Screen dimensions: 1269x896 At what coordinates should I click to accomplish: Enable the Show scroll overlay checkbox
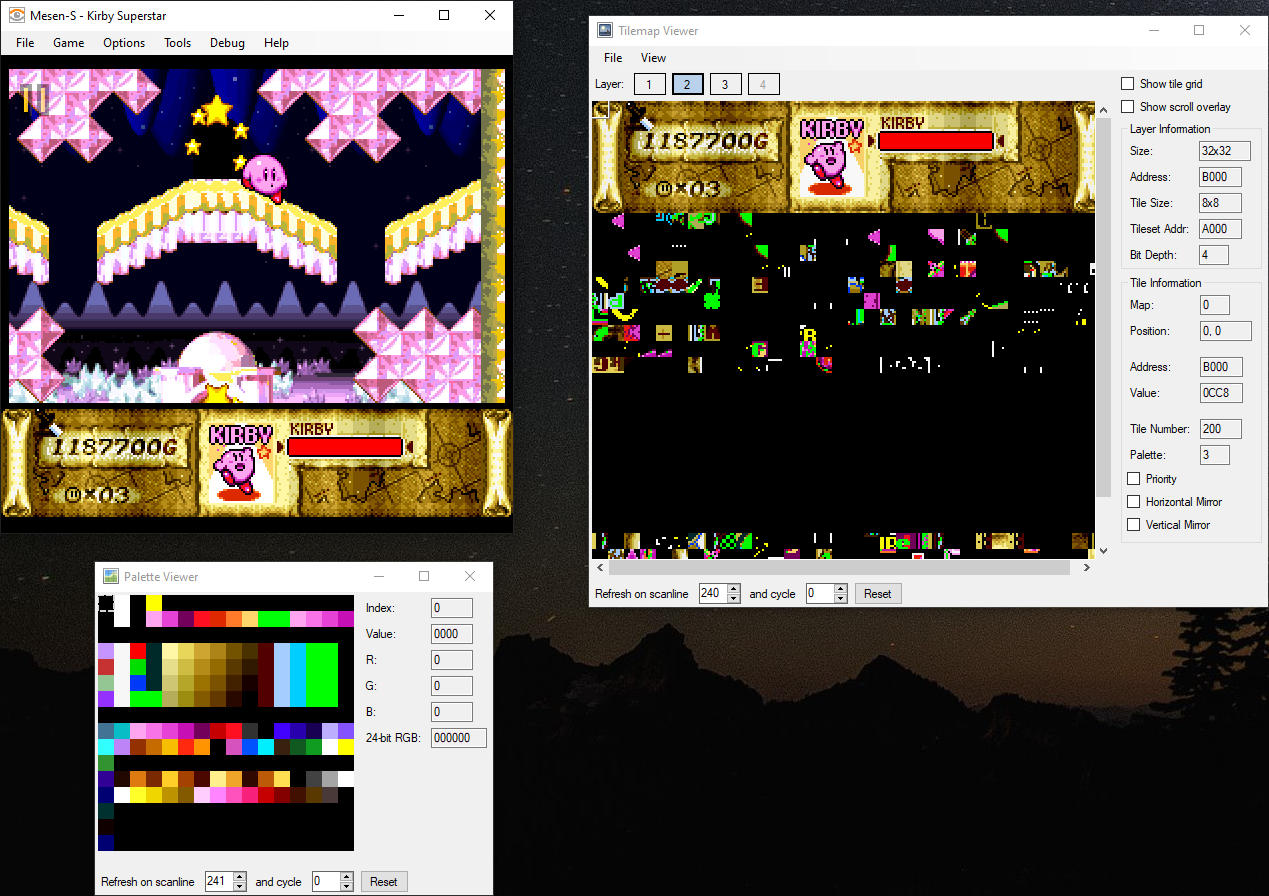coord(1128,107)
